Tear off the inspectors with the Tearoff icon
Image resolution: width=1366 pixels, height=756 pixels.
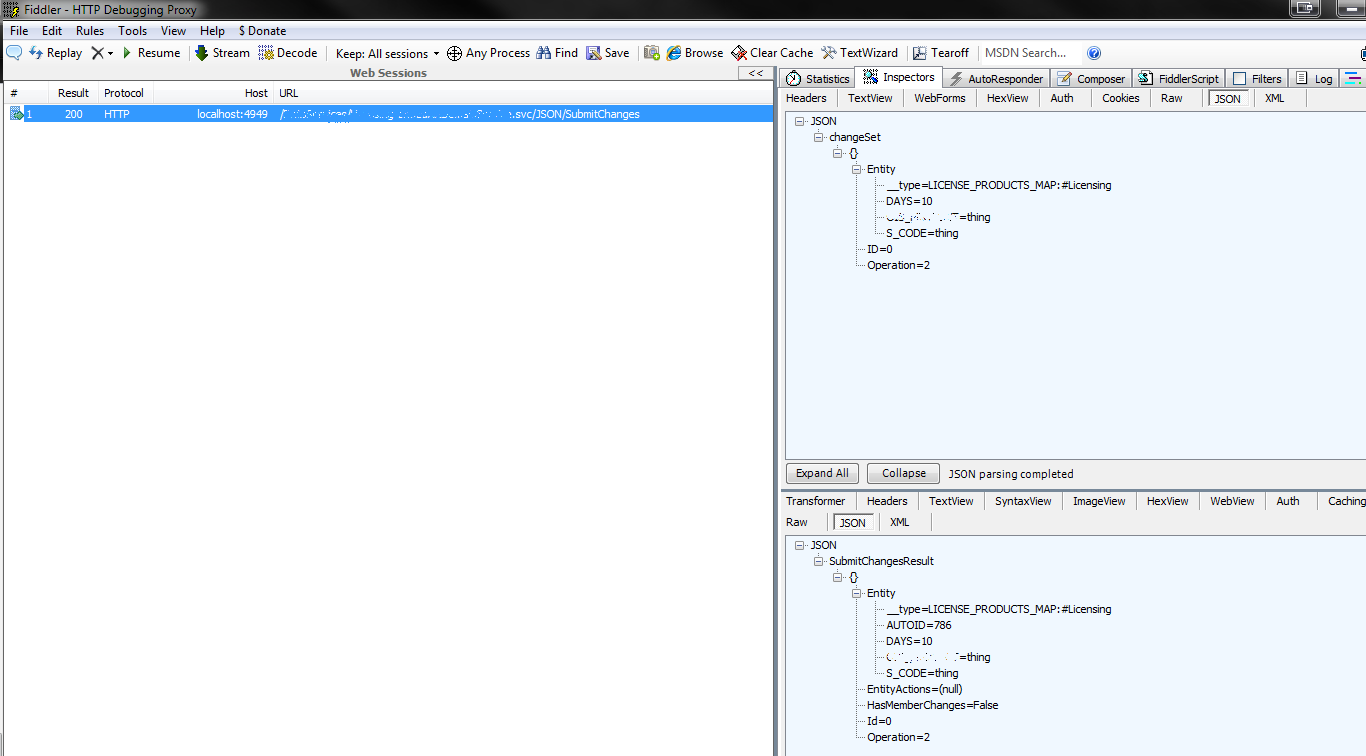pyautogui.click(x=941, y=53)
